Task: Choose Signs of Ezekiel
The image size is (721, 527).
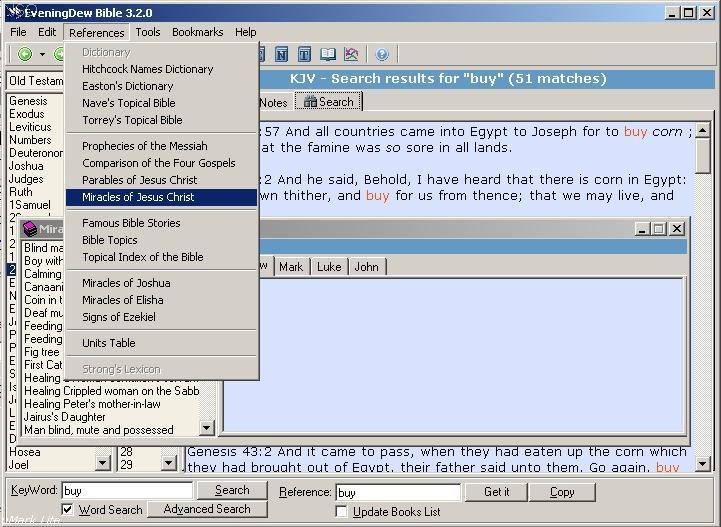Action: point(161,317)
